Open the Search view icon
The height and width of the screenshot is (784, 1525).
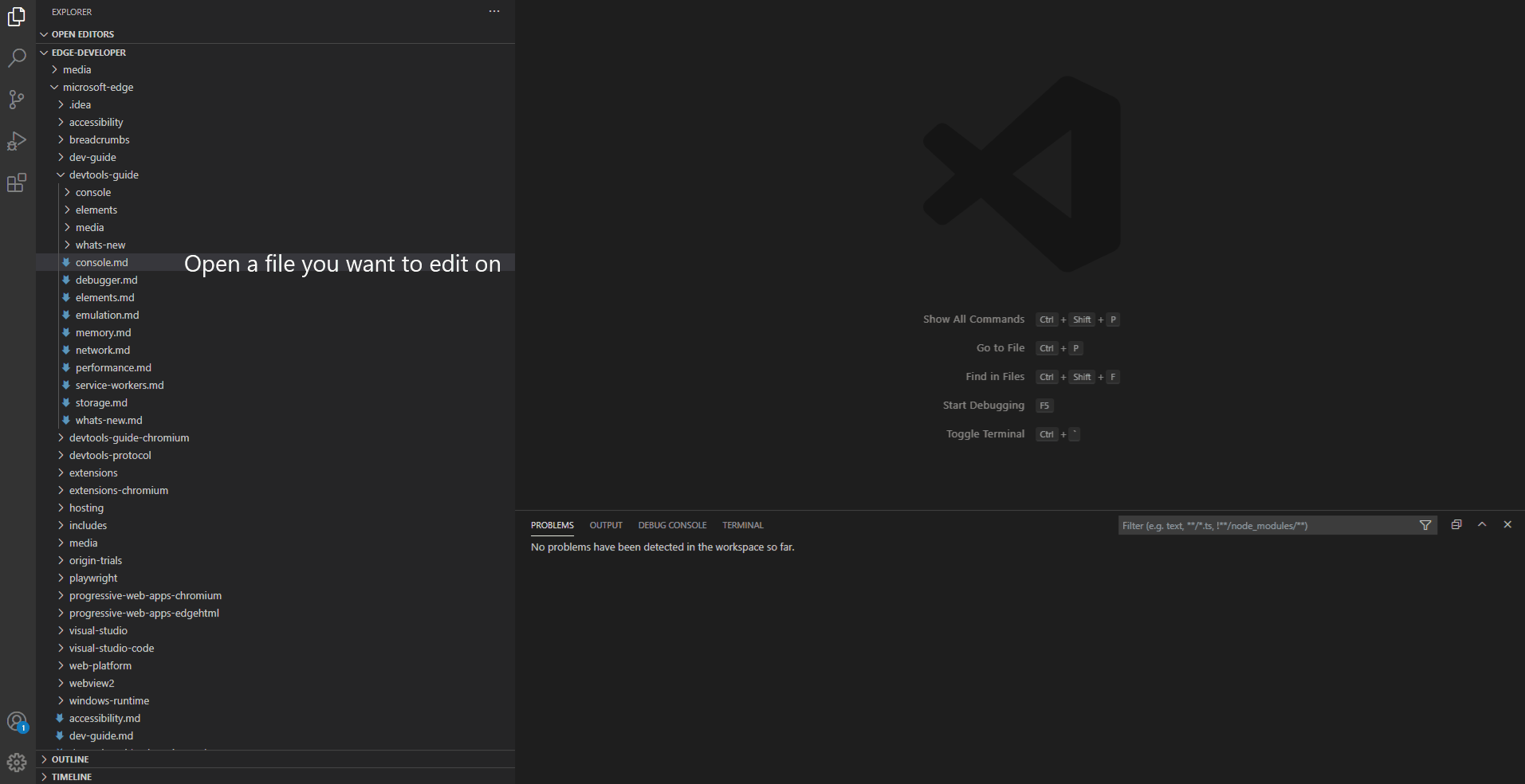tap(17, 58)
